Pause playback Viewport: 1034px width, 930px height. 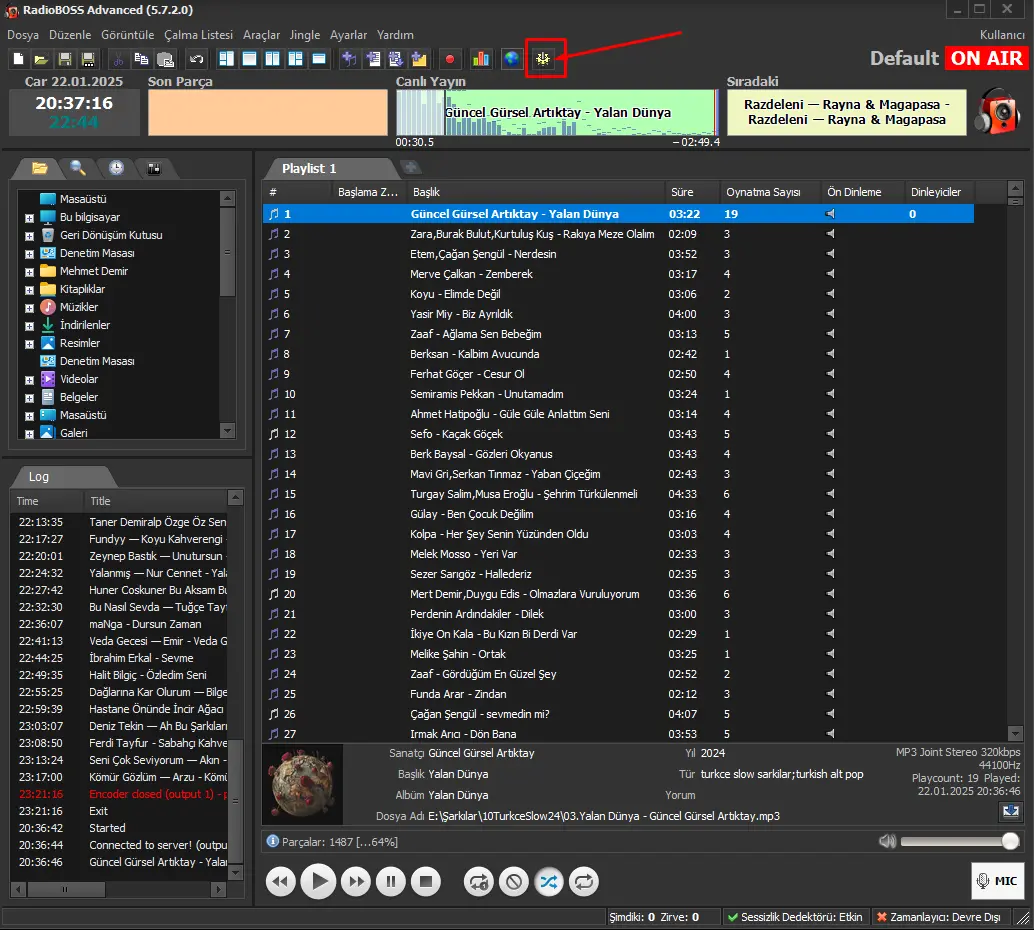pos(391,881)
